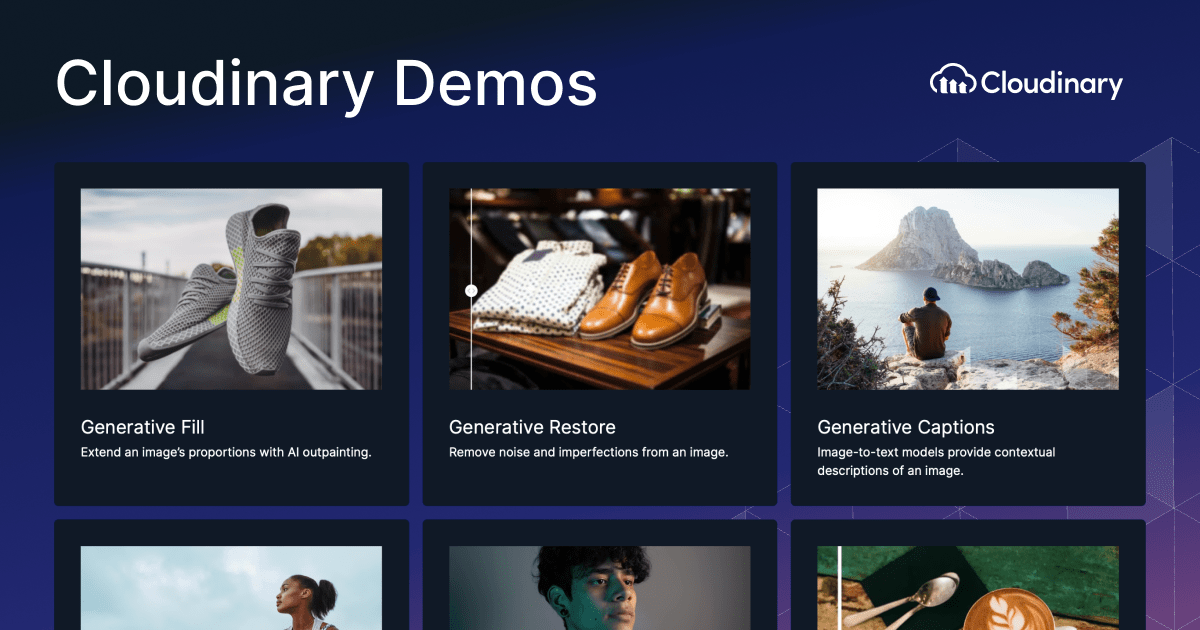Click the portrait image in the bottom-middle card
Image resolution: width=1200 pixels, height=630 pixels.
pos(599,590)
